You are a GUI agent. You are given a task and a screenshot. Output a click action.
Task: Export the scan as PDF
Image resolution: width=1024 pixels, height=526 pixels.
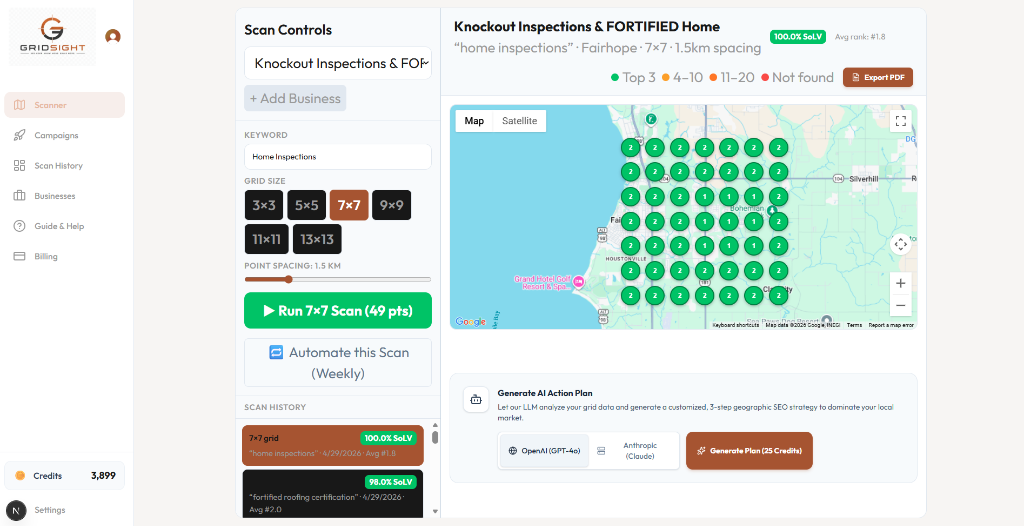click(878, 77)
